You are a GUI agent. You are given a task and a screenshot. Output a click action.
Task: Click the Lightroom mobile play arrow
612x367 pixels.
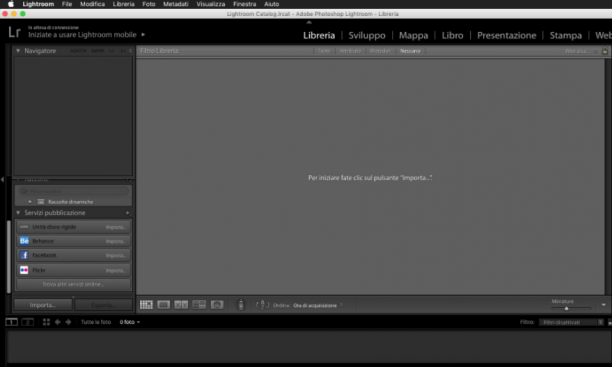(x=143, y=34)
